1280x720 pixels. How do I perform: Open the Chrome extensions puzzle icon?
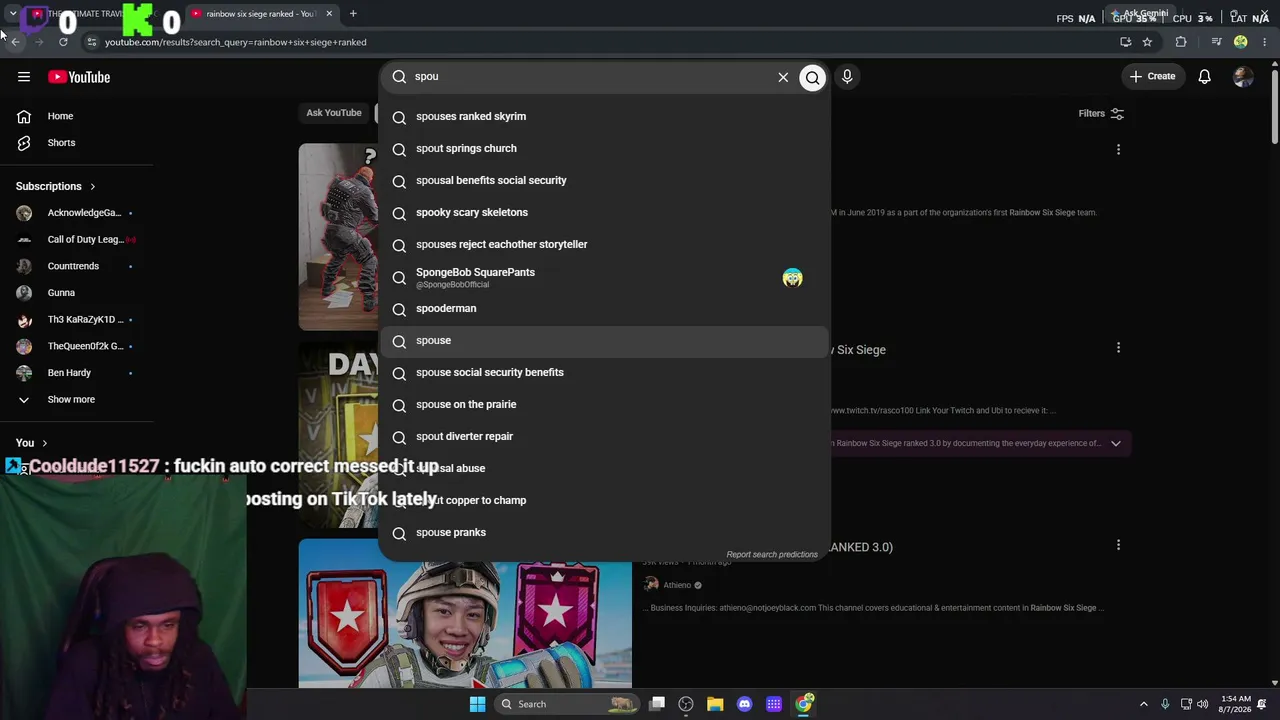pos(1181,42)
